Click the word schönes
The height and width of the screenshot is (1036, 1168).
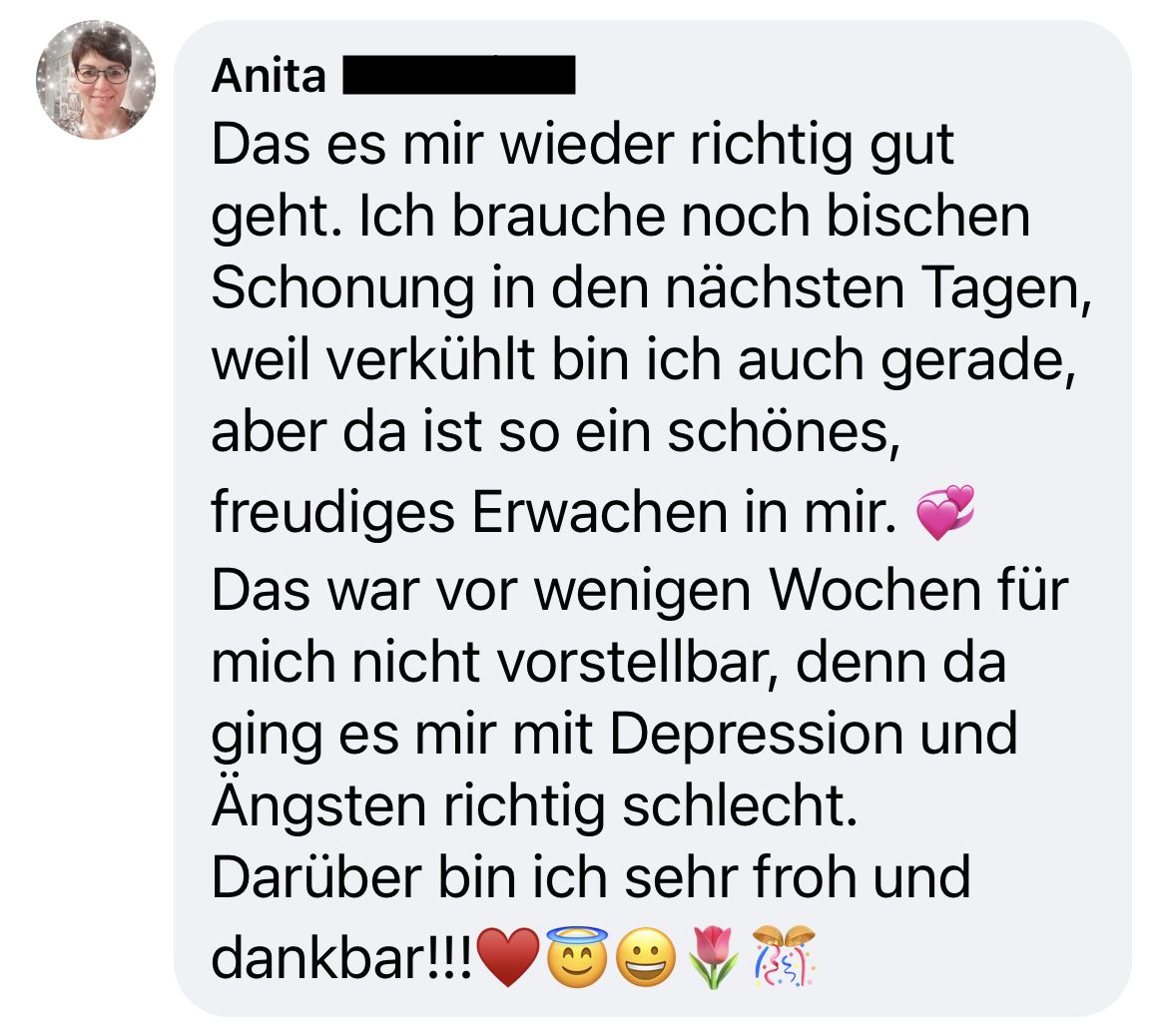[784, 433]
